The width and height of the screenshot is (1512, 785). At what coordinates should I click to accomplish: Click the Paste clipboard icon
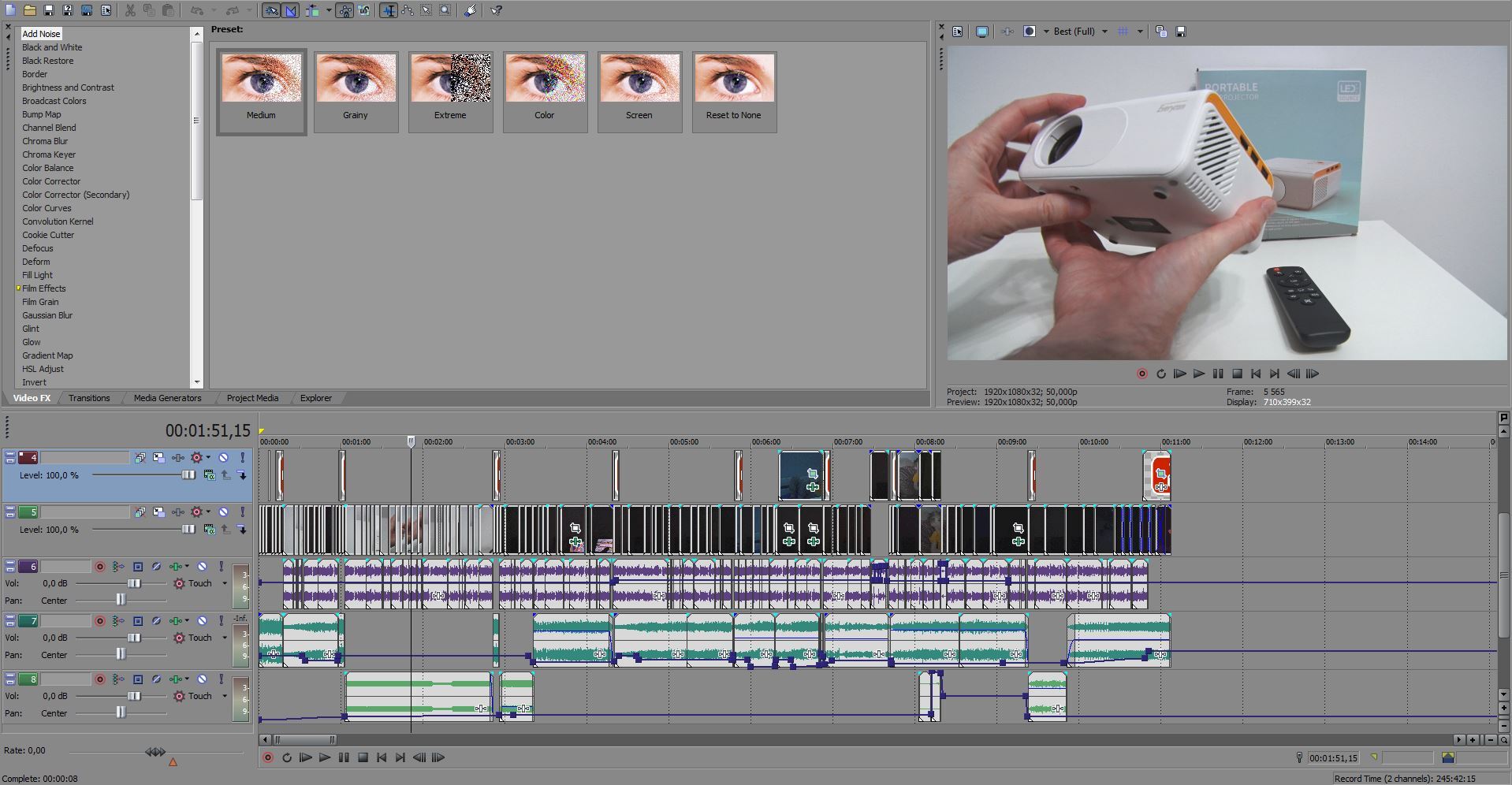point(168,10)
